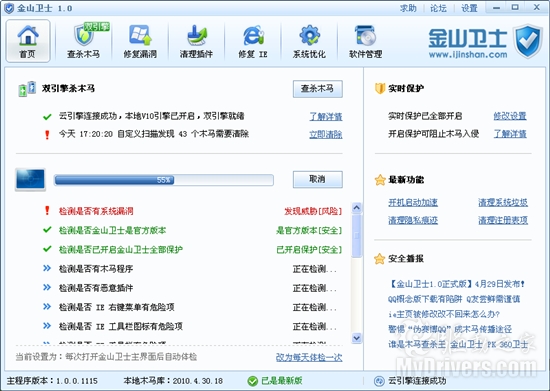Open news 警惕"伪男博QQ"成木马传播途径
The height and width of the screenshot is (391, 550).
[x=450, y=329]
